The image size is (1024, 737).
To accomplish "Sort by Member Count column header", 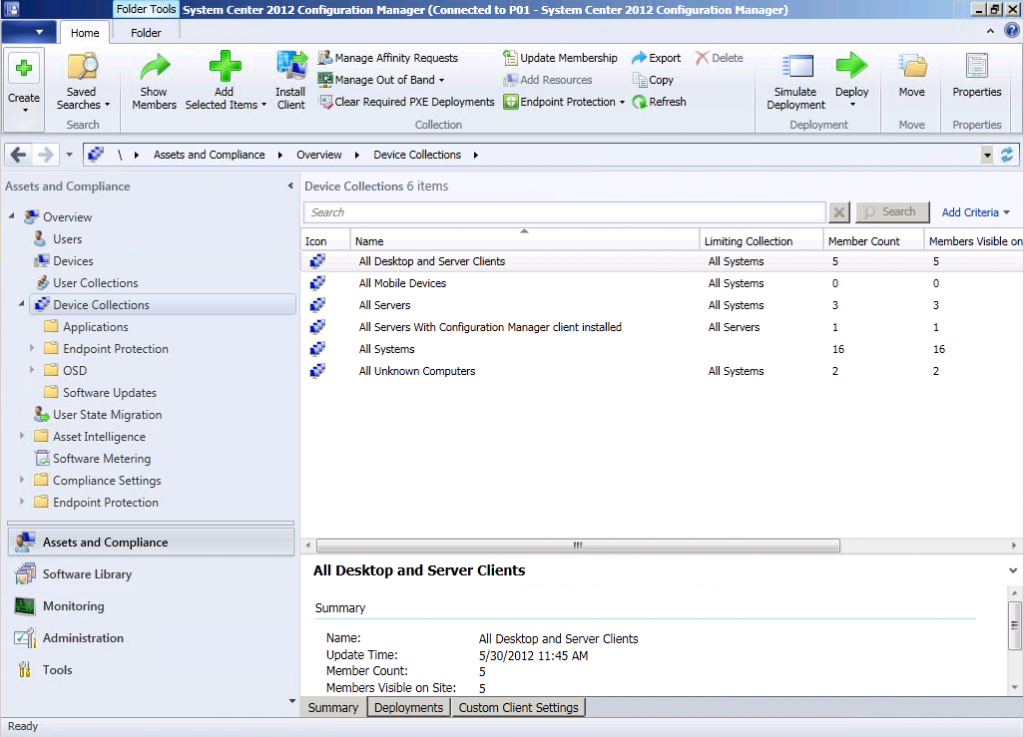I will 873,241.
